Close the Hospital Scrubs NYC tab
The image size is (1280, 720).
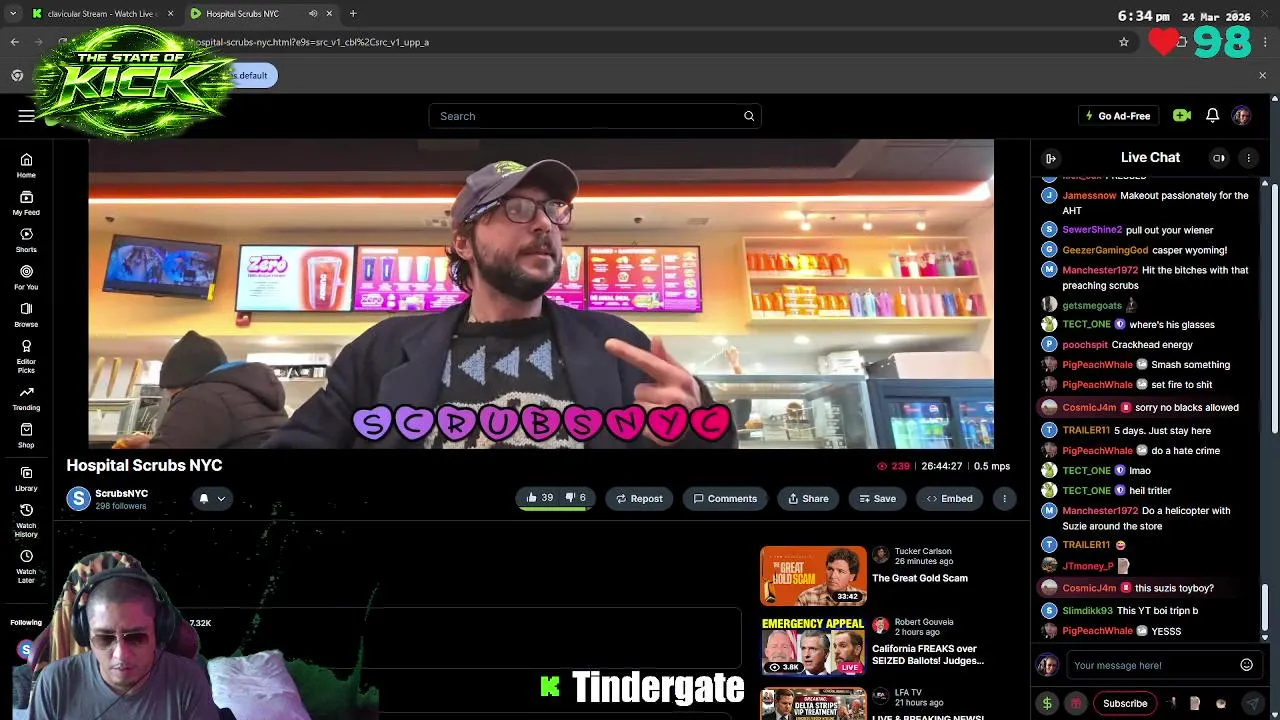tap(329, 14)
